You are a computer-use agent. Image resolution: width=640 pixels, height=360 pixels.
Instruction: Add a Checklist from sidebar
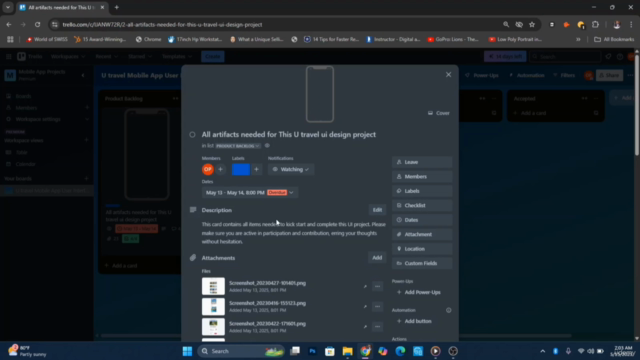tap(422, 205)
